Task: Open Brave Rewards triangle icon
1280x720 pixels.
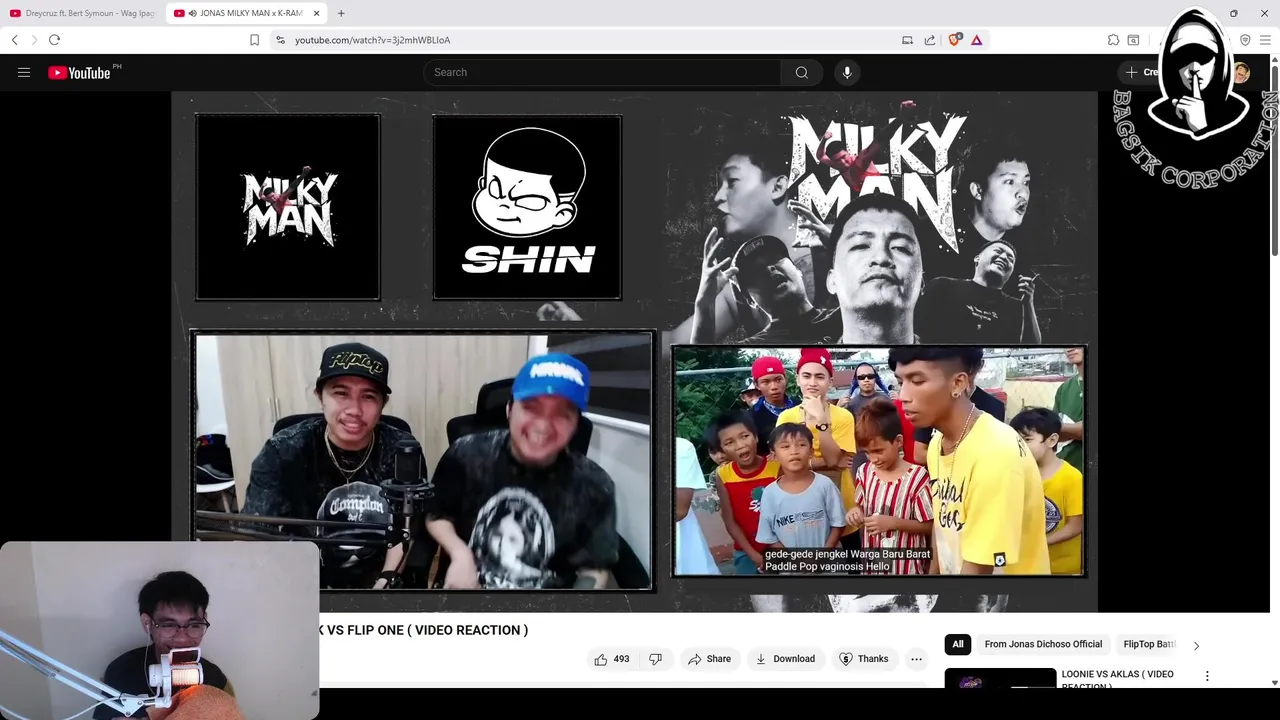Action: (x=977, y=40)
